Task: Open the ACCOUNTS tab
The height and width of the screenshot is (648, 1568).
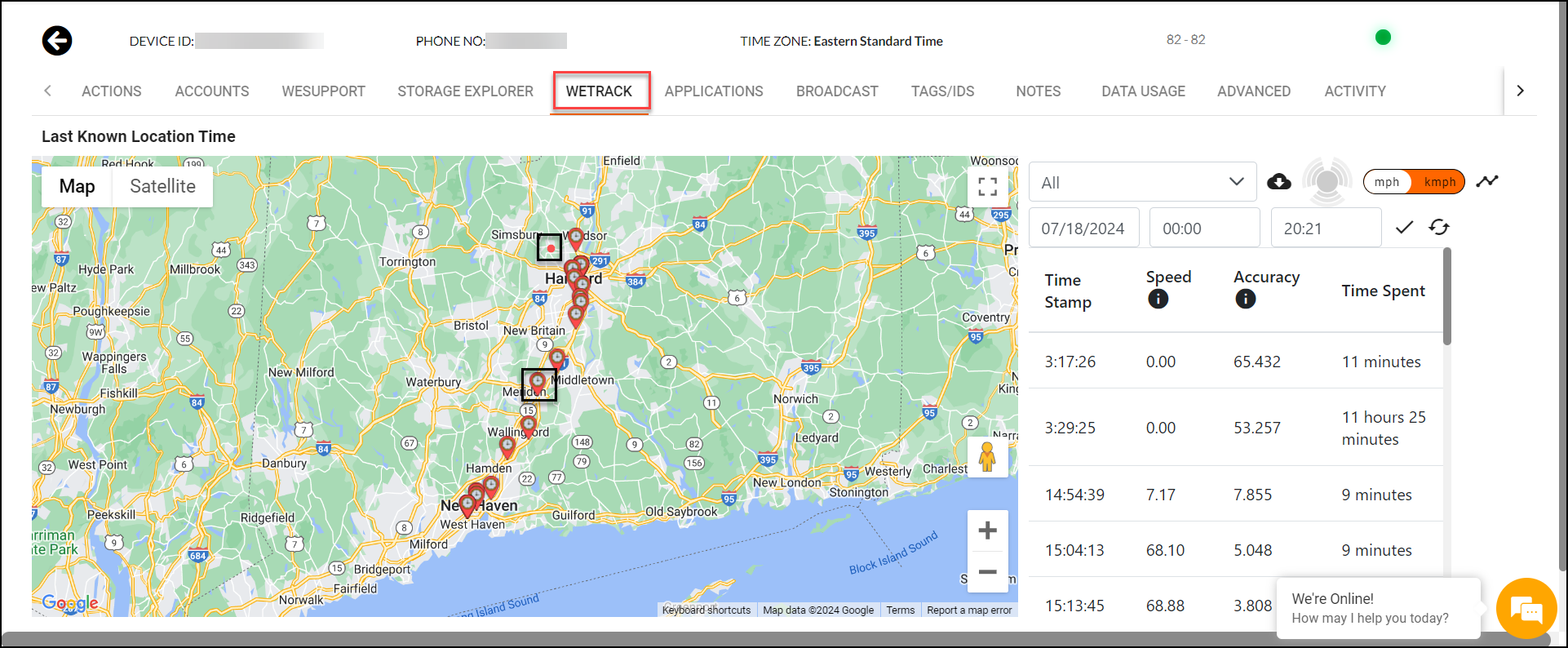Action: tap(212, 91)
